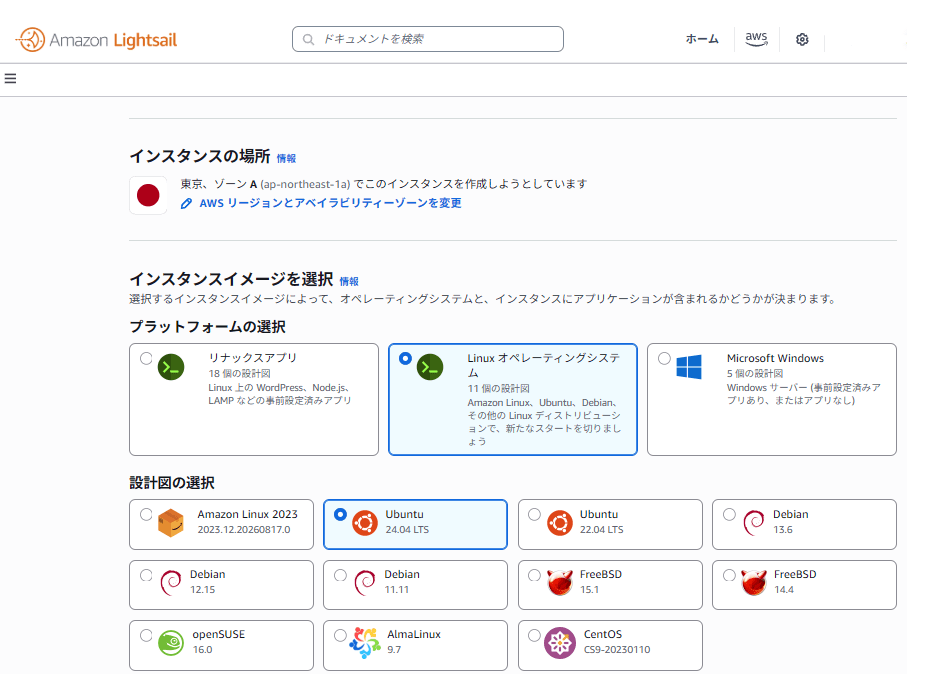Click the Japan flag region icon
Viewport: 931px width, 674px height.
click(148, 195)
